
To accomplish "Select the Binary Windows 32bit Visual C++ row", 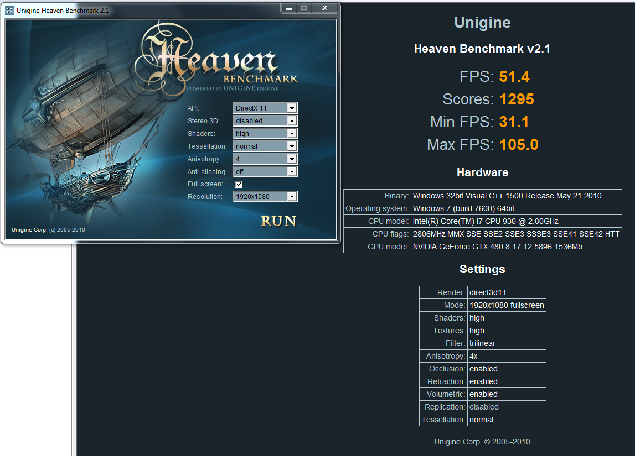I will 482,196.
